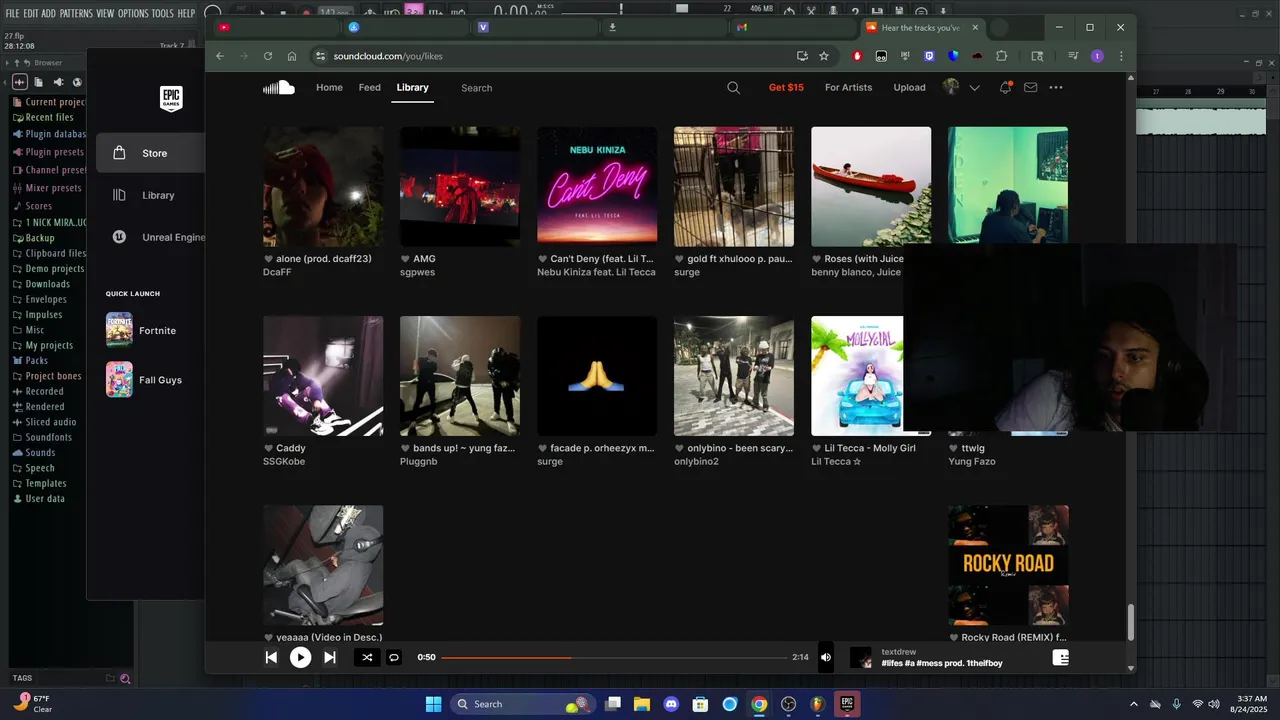Click the Chrome downloads icon in tab strip

click(x=612, y=27)
